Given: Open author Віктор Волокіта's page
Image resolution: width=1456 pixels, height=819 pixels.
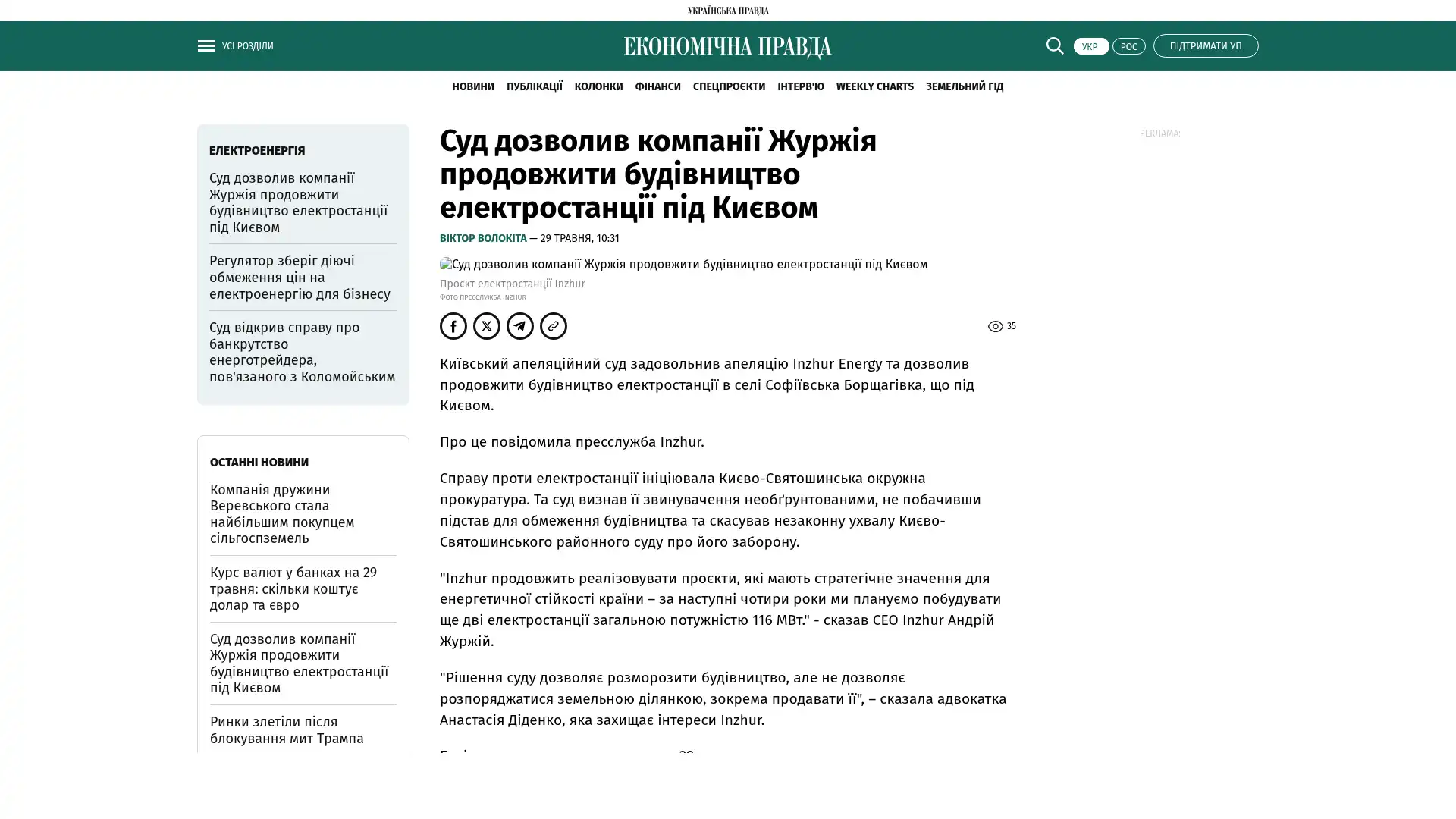Looking at the screenshot, I should [x=483, y=239].
